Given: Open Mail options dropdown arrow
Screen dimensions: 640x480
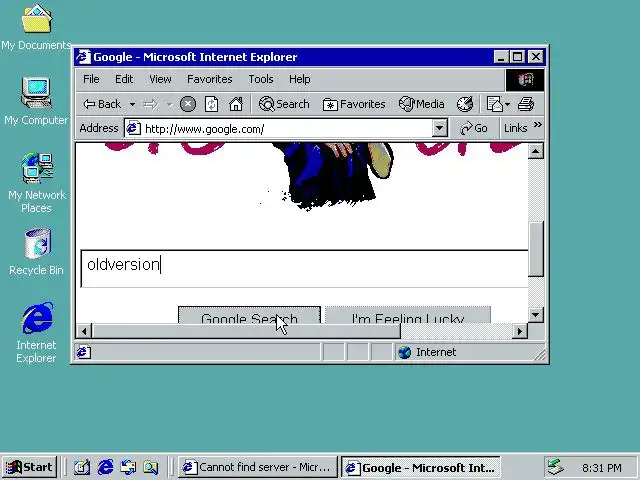Looking at the screenshot, I should tap(507, 104).
